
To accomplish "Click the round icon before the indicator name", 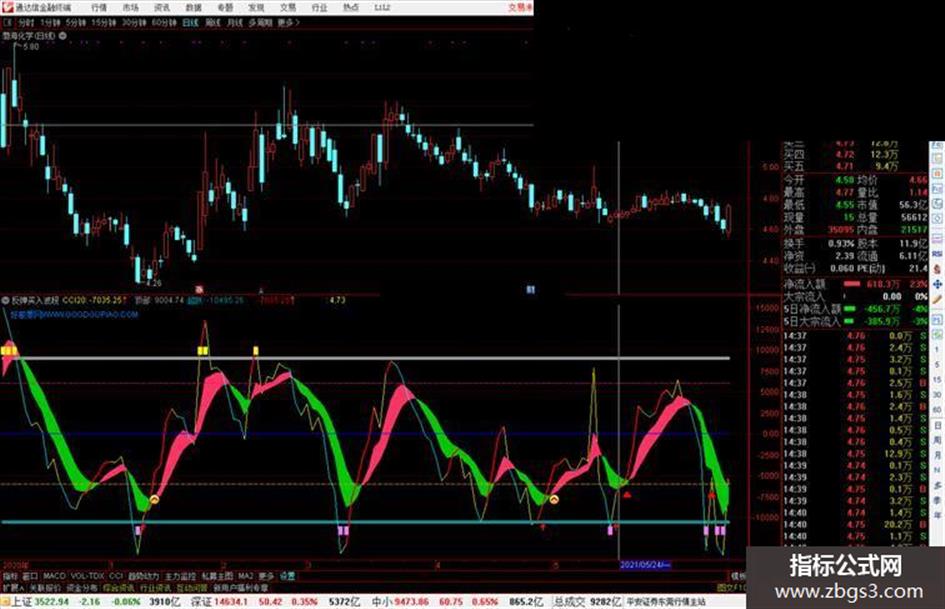I will (5, 300).
